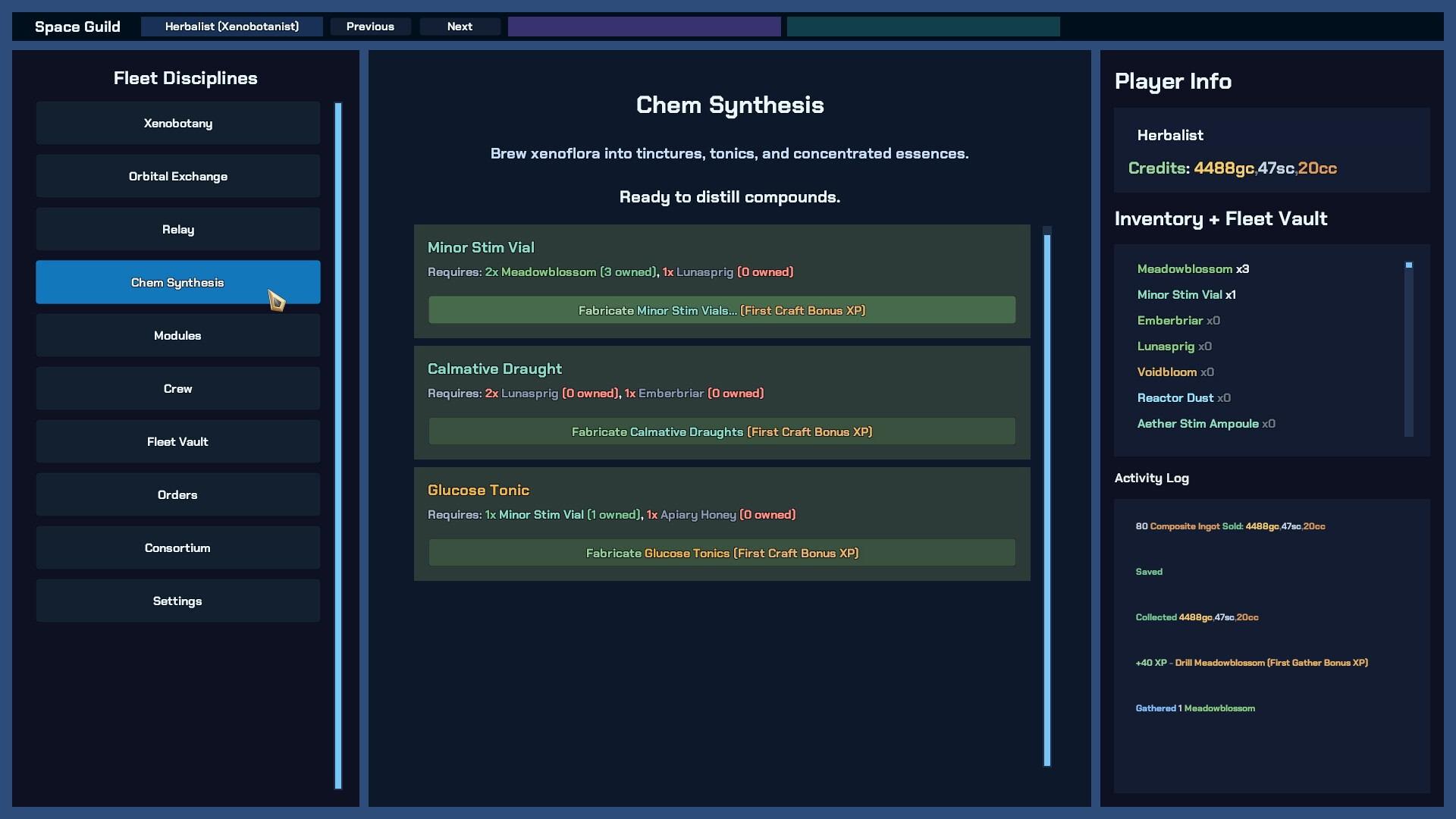The width and height of the screenshot is (1456, 819).
Task: Click Fabricate Minor Stim Vials button
Action: [x=721, y=310]
